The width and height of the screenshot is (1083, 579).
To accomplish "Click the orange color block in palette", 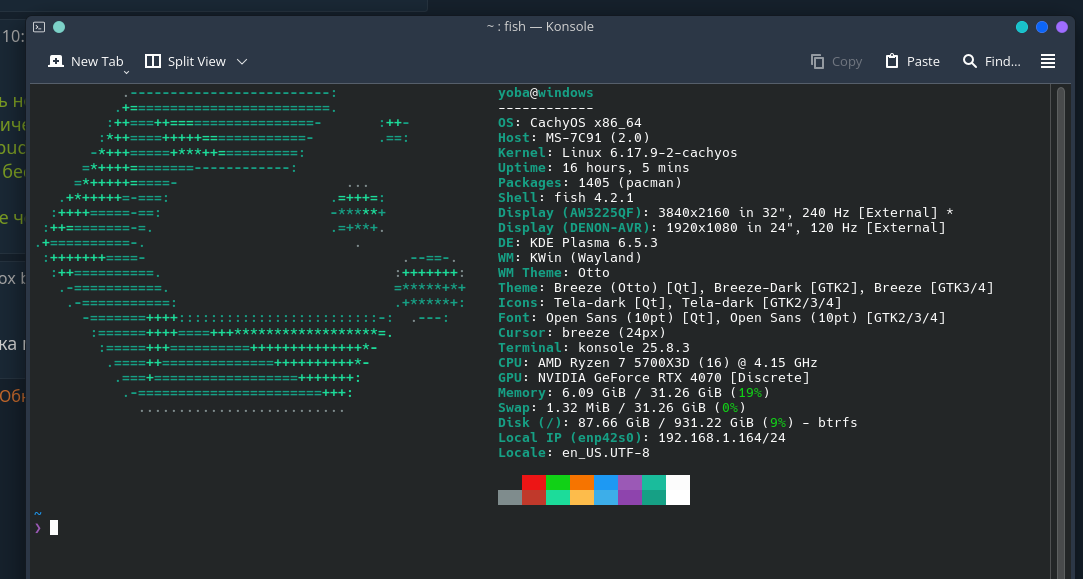I will [x=581, y=482].
